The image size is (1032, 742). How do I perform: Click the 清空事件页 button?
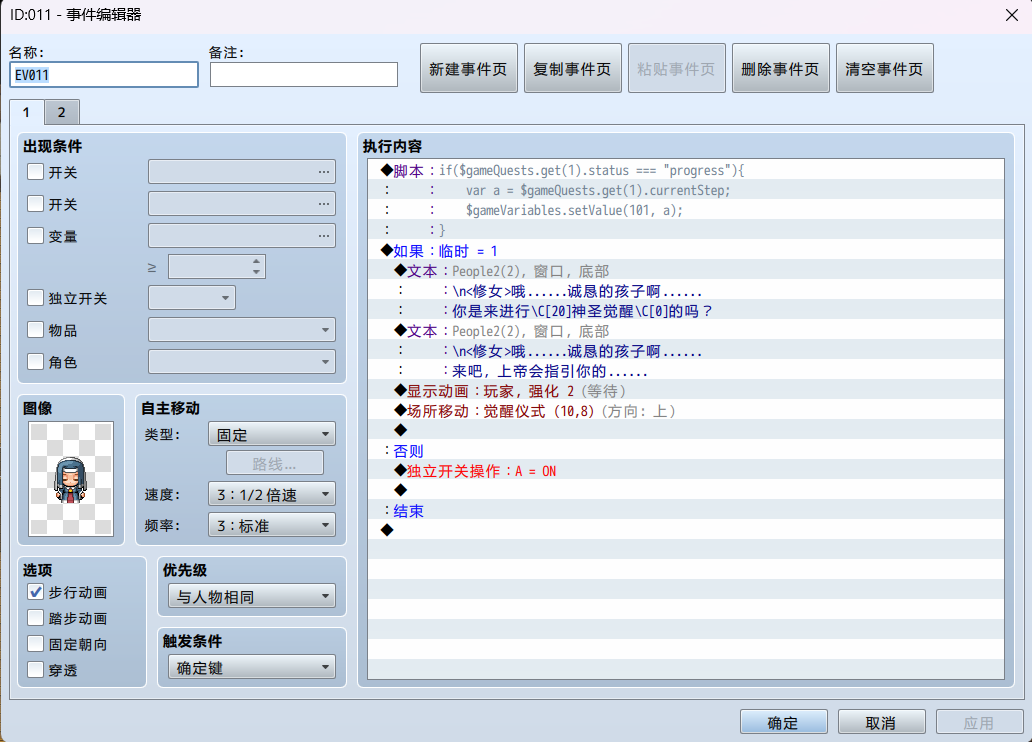pyautogui.click(x=885, y=68)
